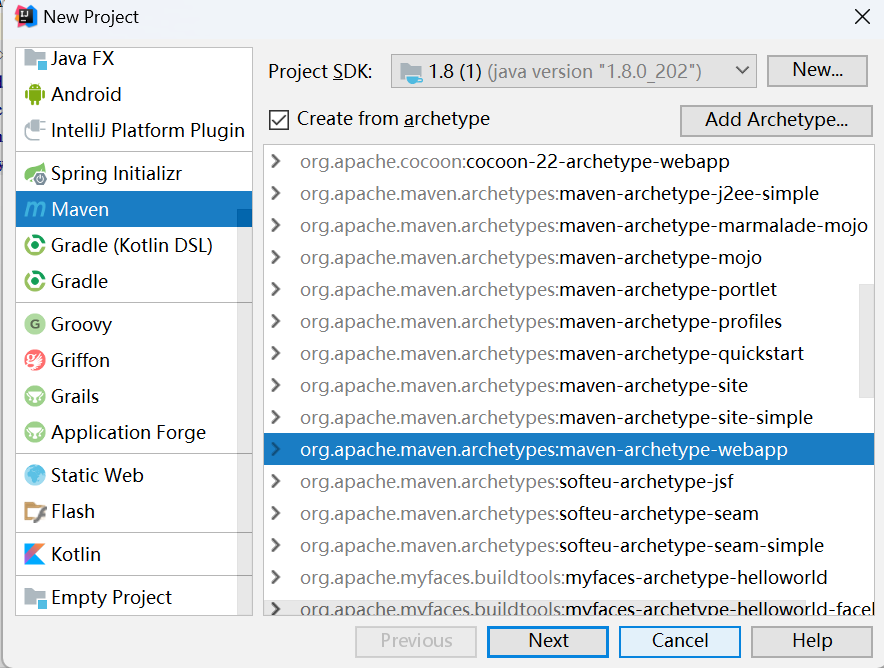Expand softeu-archetype-seam node arrow

tap(276, 514)
